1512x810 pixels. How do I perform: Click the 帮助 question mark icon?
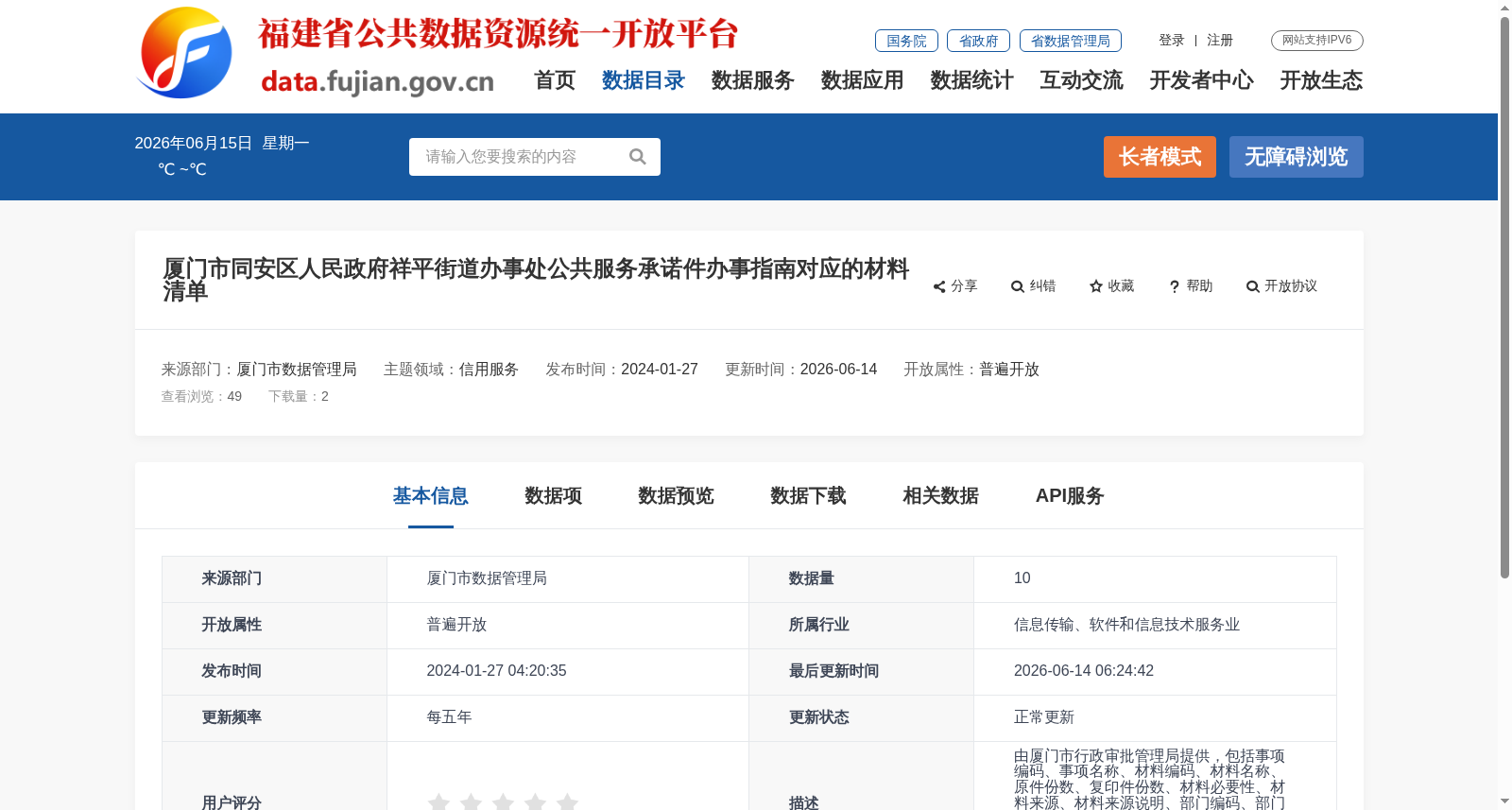coord(1175,286)
